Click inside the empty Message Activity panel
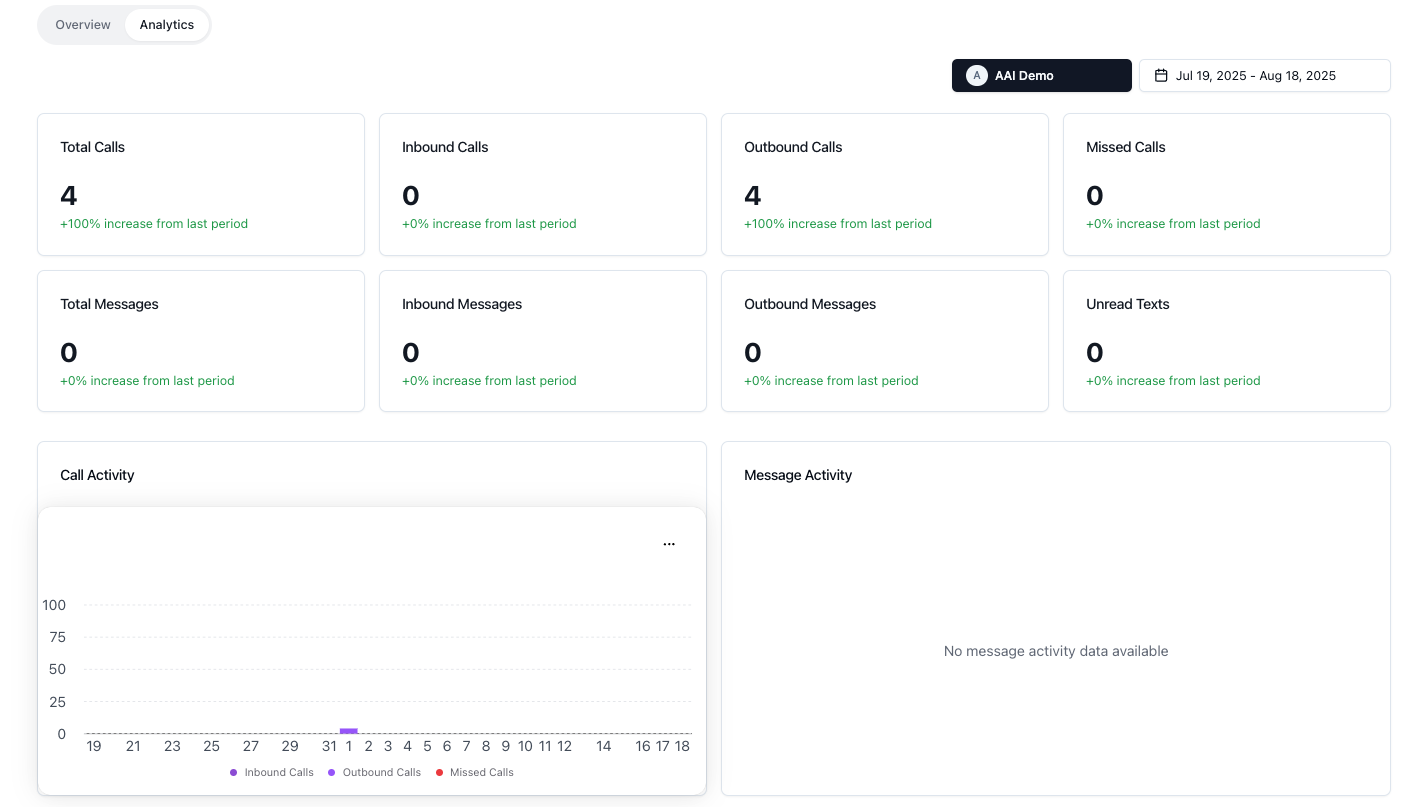Viewport: 1415px width, 807px height. click(x=1055, y=650)
